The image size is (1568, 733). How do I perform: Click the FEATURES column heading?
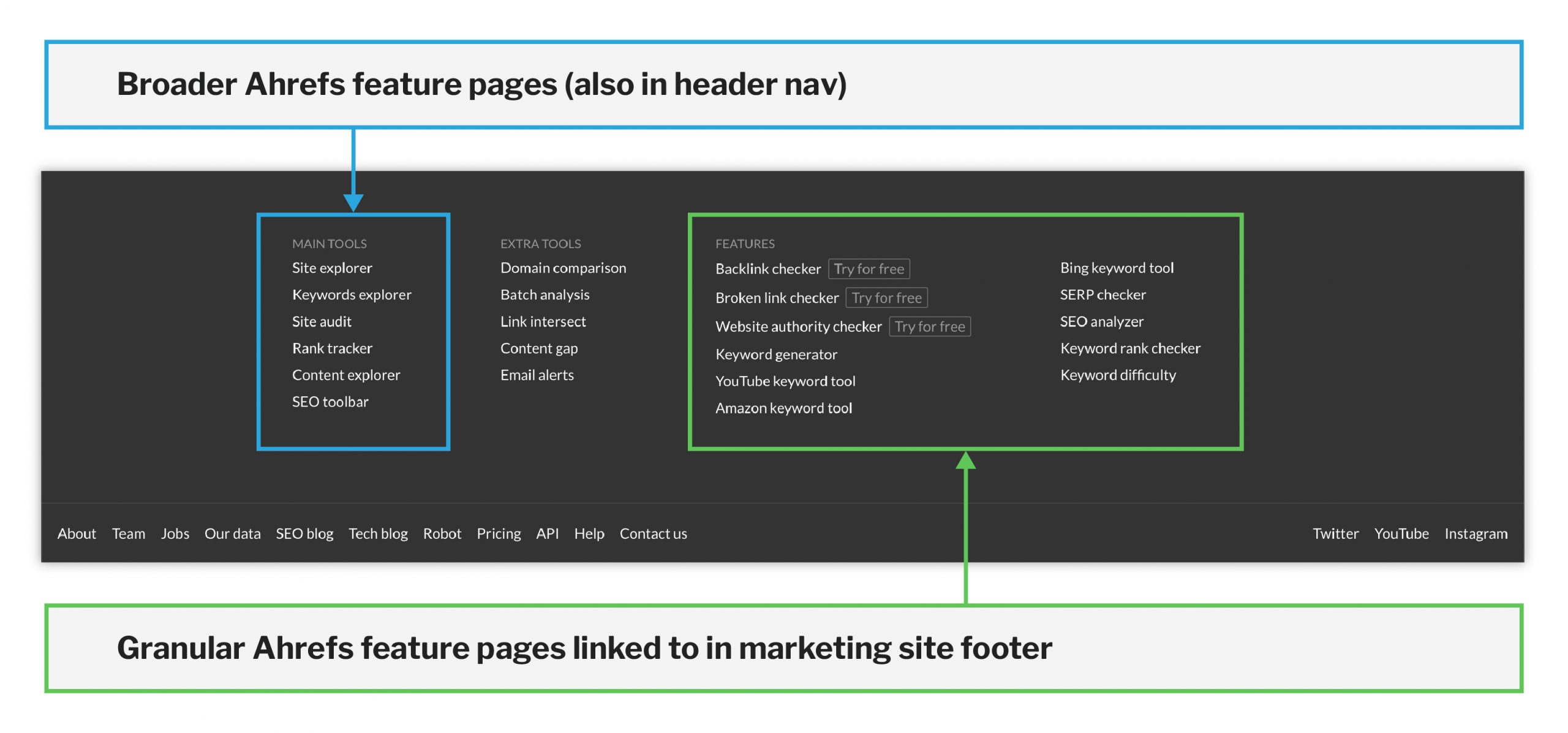(x=745, y=244)
